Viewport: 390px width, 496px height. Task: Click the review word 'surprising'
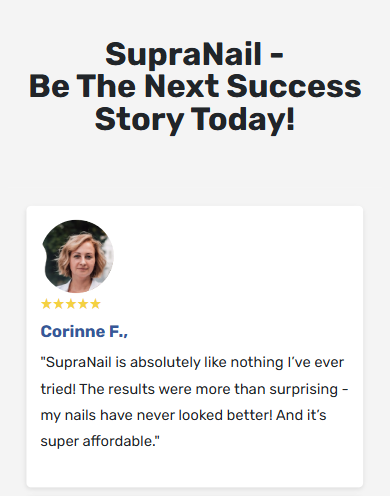point(304,390)
